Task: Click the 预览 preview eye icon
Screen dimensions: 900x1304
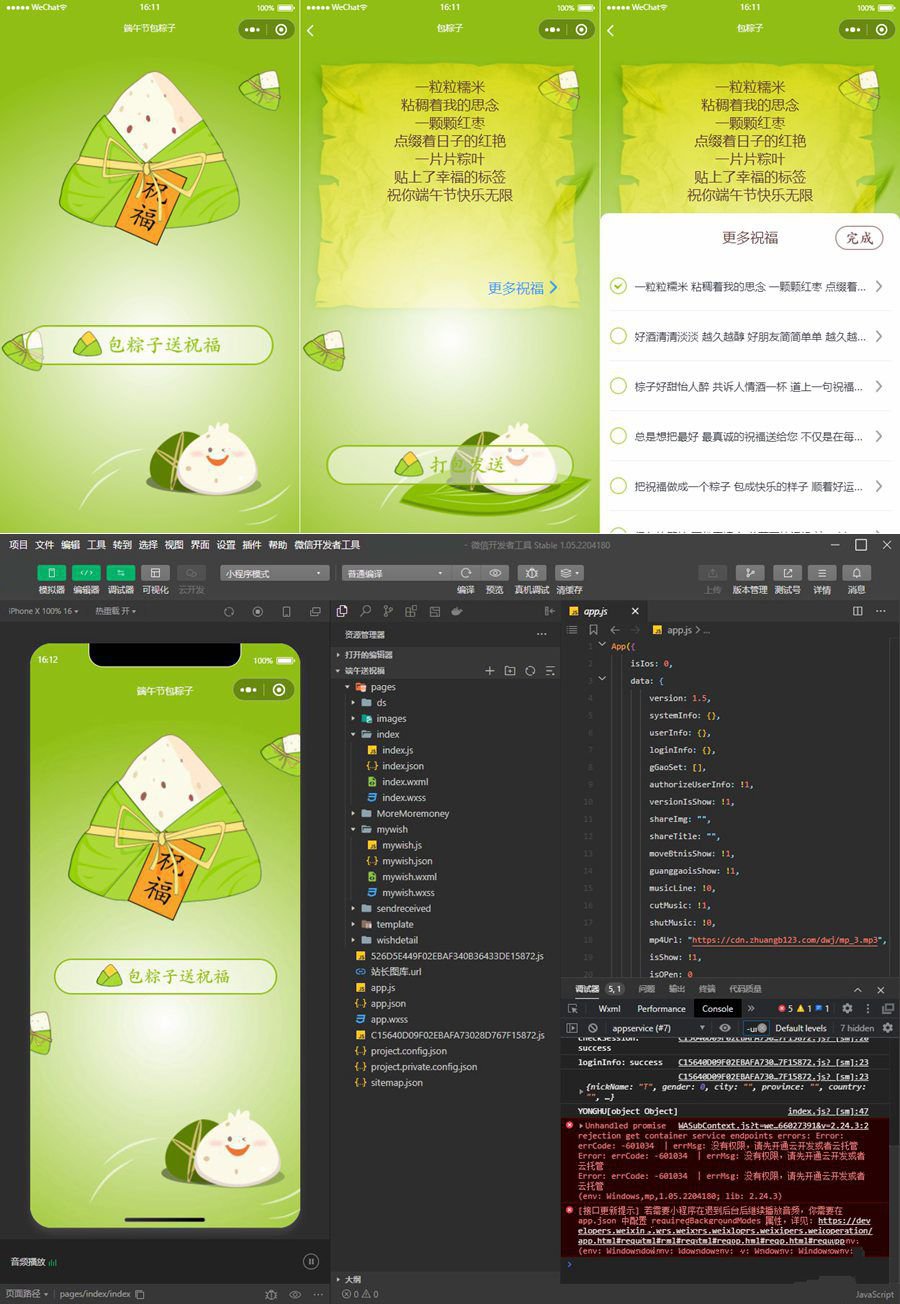Action: pyautogui.click(x=494, y=573)
